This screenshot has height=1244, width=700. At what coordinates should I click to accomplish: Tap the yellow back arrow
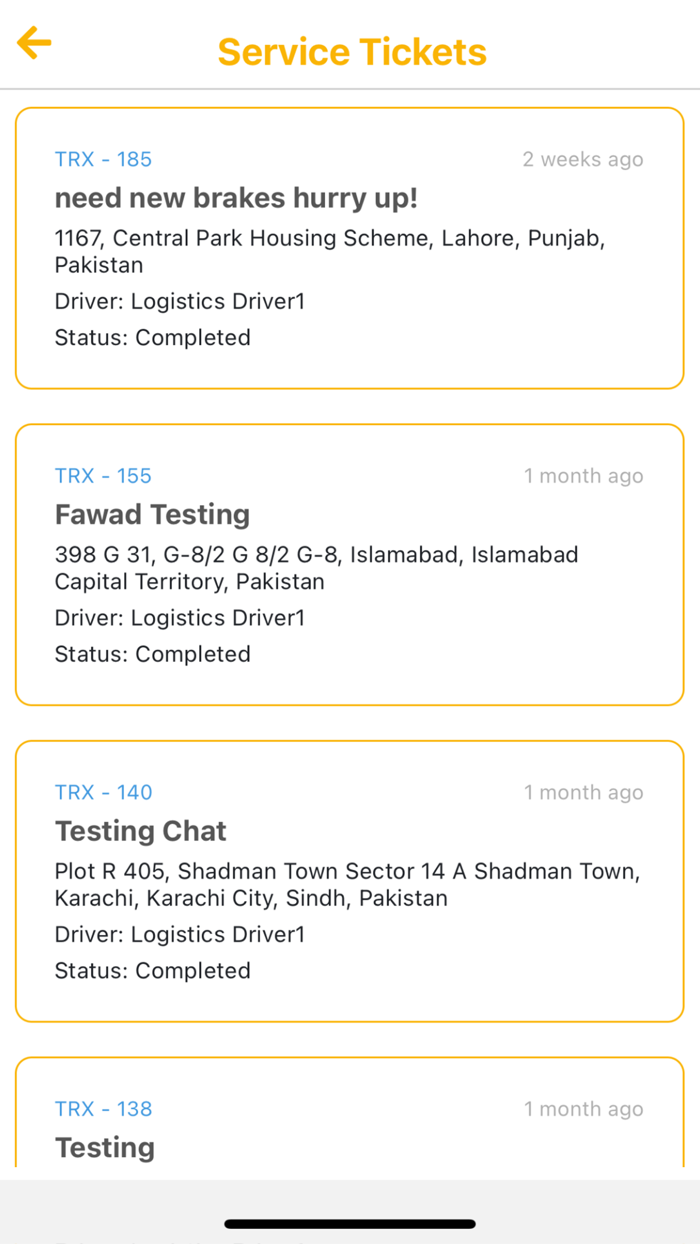(34, 43)
